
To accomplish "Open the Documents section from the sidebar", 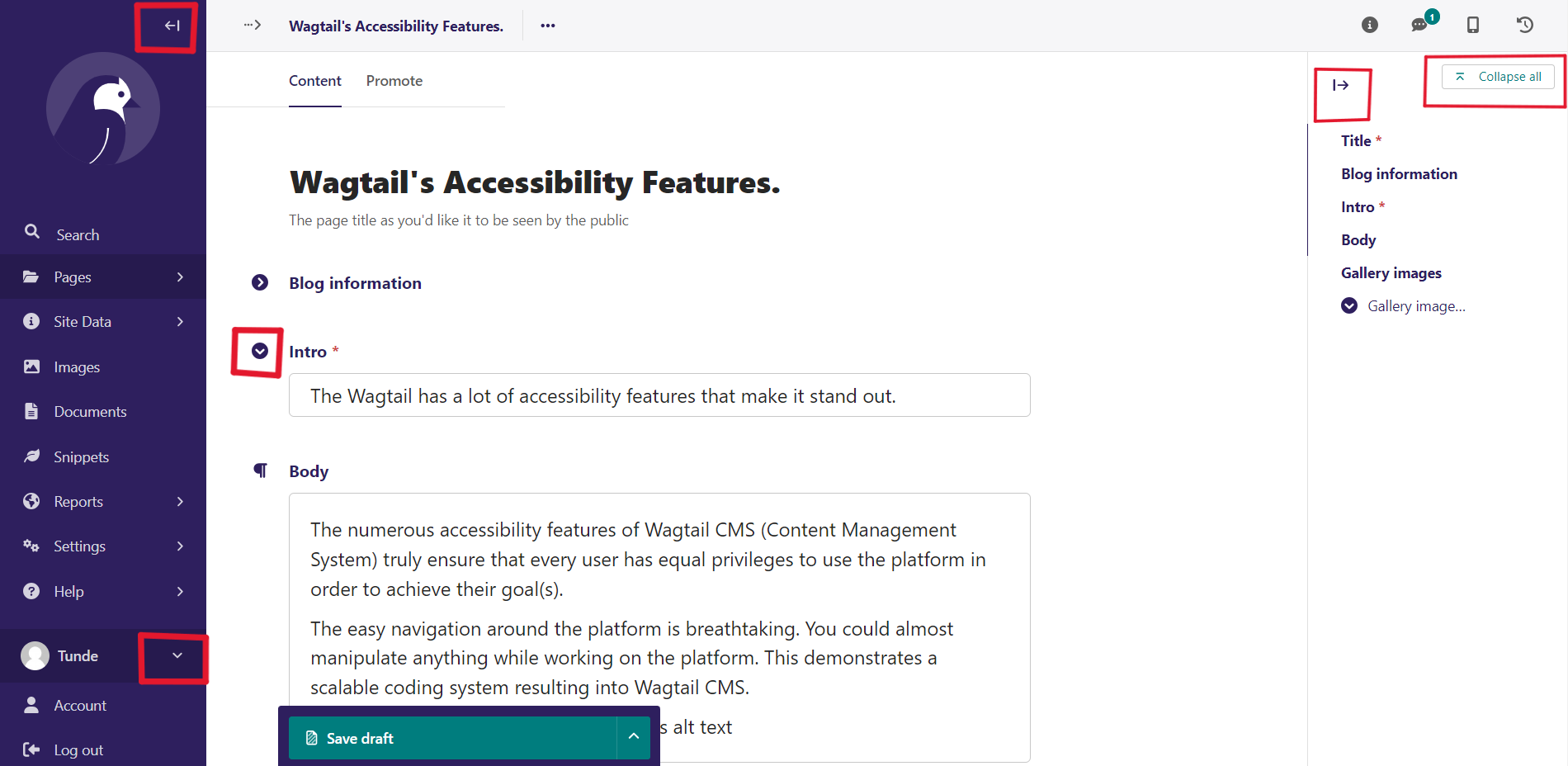I will [x=89, y=411].
